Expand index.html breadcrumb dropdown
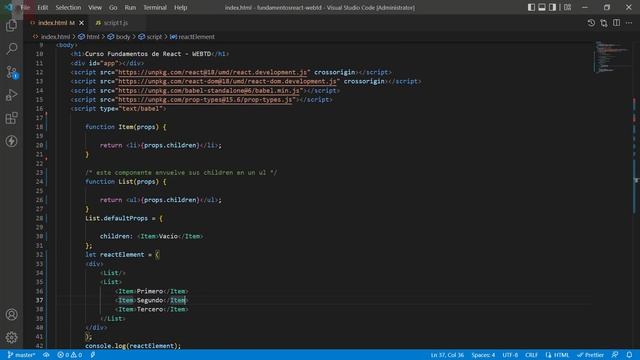Viewport: 640px width, 360px height. point(51,37)
